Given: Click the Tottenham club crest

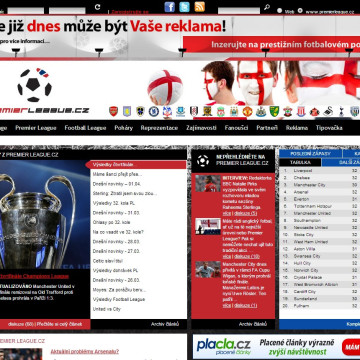Looking at the screenshot, I should click(341, 111).
